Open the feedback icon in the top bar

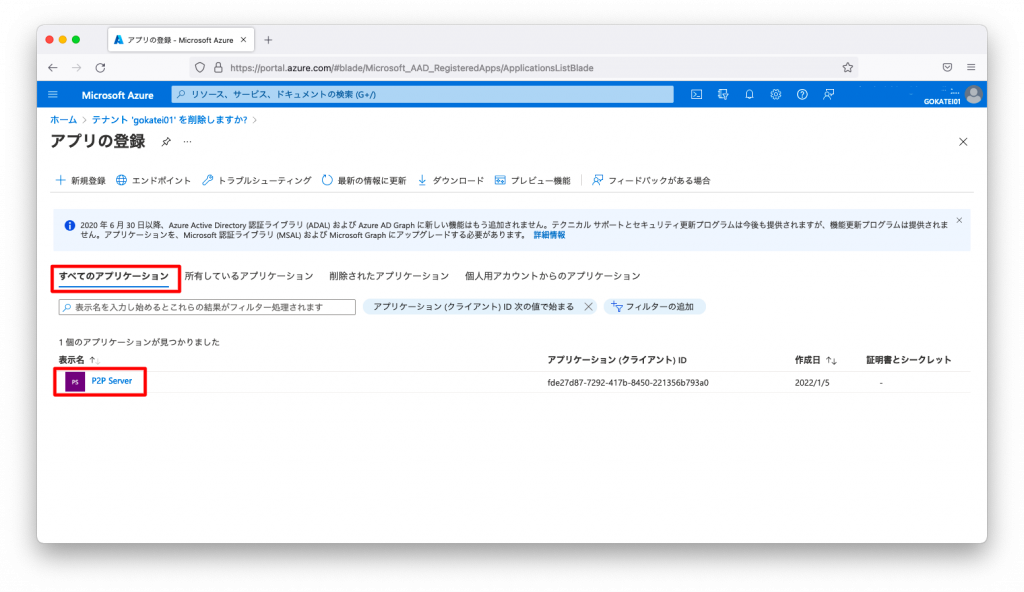(829, 94)
